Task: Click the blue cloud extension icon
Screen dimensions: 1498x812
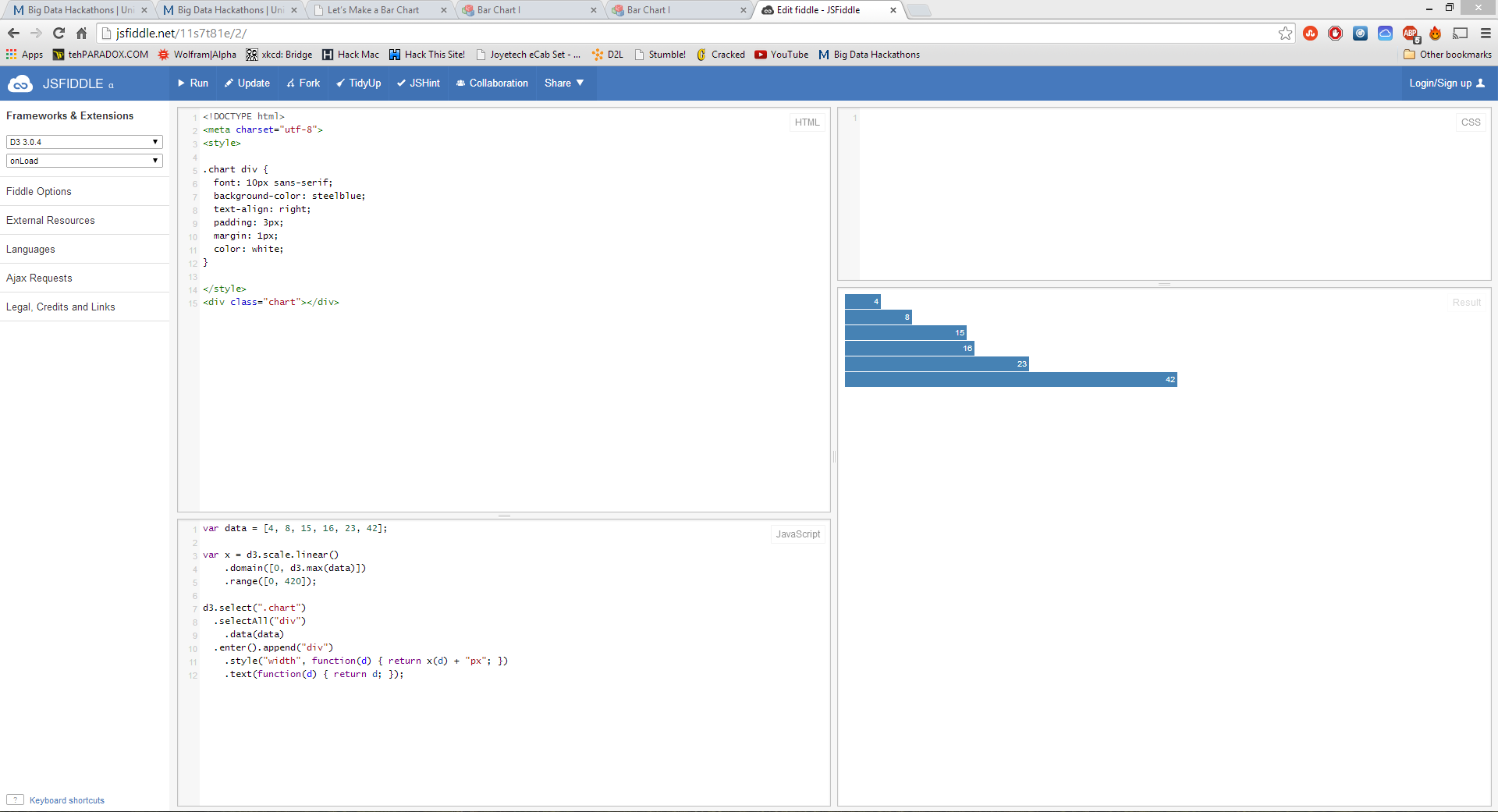Action: 1386,33
